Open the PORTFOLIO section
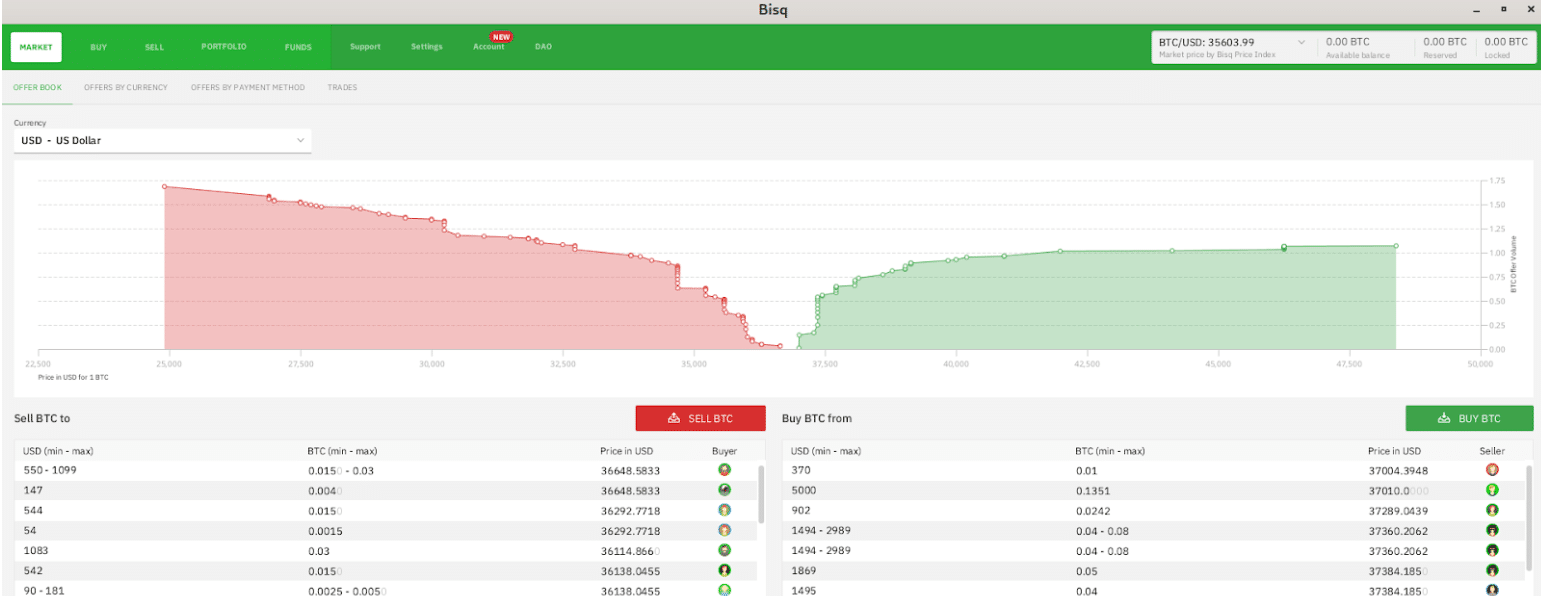Image resolution: width=1541 pixels, height=596 pixels. (223, 47)
